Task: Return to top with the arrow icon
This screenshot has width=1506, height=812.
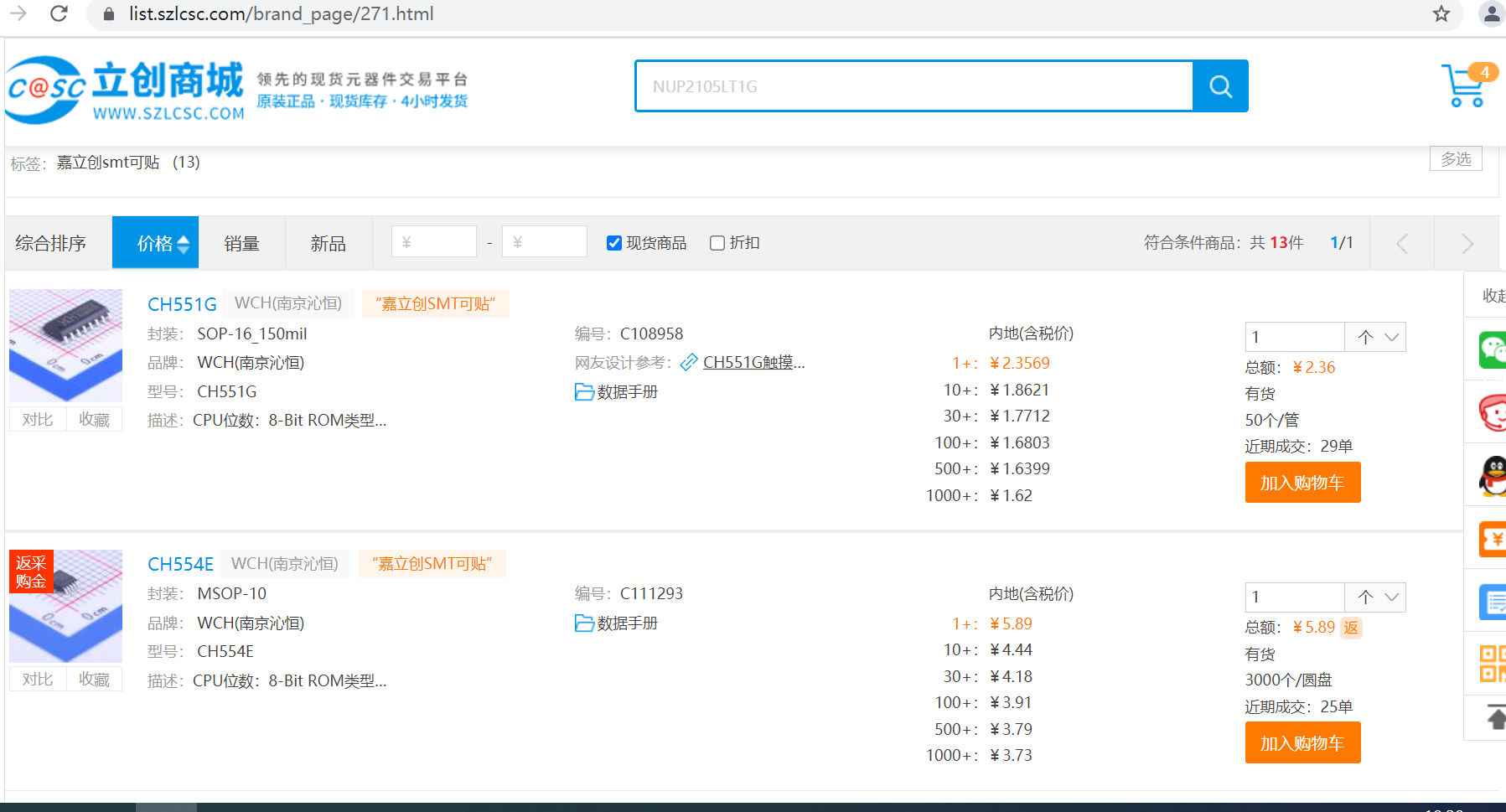Action: (x=1496, y=718)
